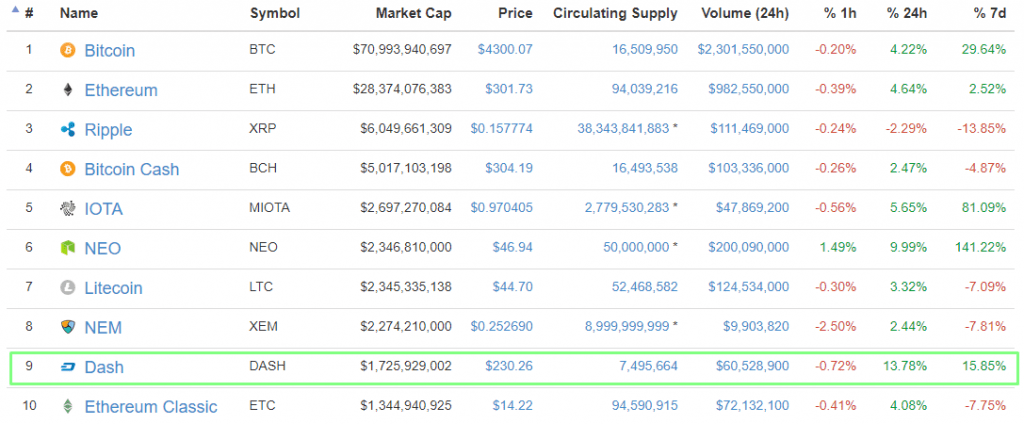Open the Ethereum Classic name link
1024x424 pixels.
point(150,407)
